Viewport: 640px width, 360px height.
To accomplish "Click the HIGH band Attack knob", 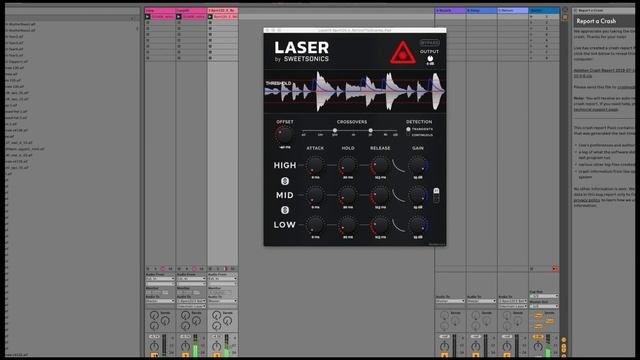I will tap(315, 165).
